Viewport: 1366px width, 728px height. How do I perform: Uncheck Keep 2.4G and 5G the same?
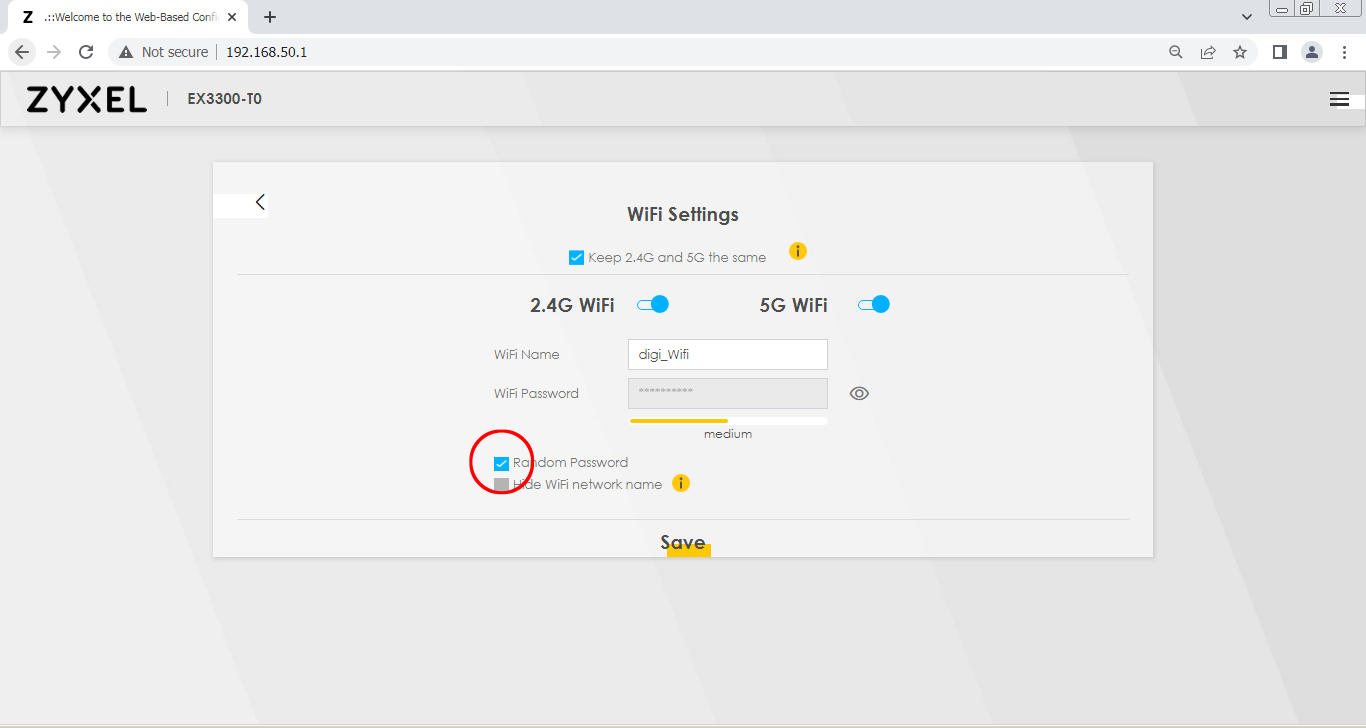(x=576, y=258)
